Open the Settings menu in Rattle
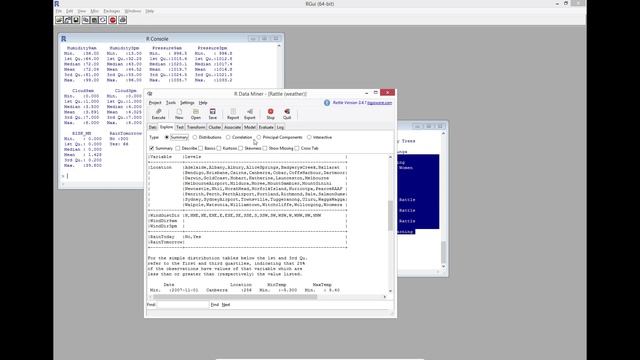640x360 pixels. coord(187,103)
